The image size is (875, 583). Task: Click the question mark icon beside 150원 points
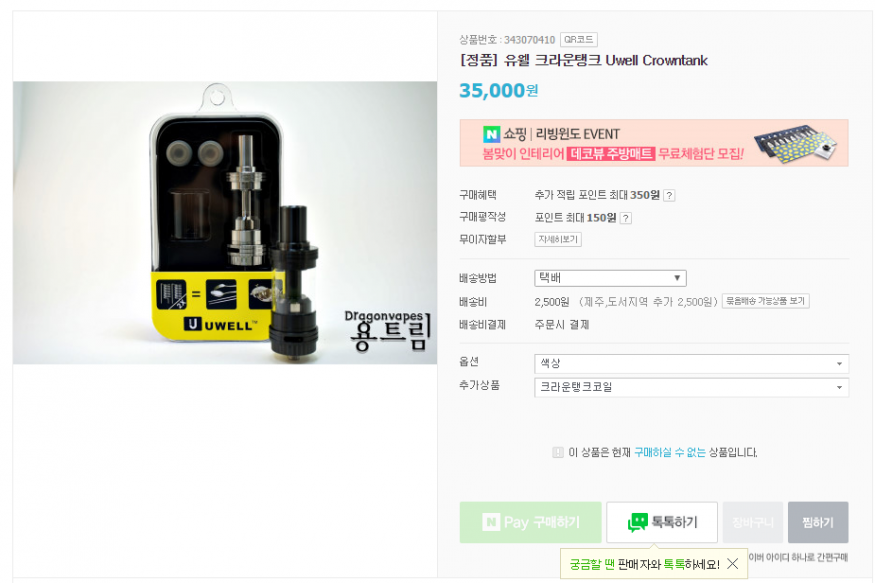pos(626,218)
